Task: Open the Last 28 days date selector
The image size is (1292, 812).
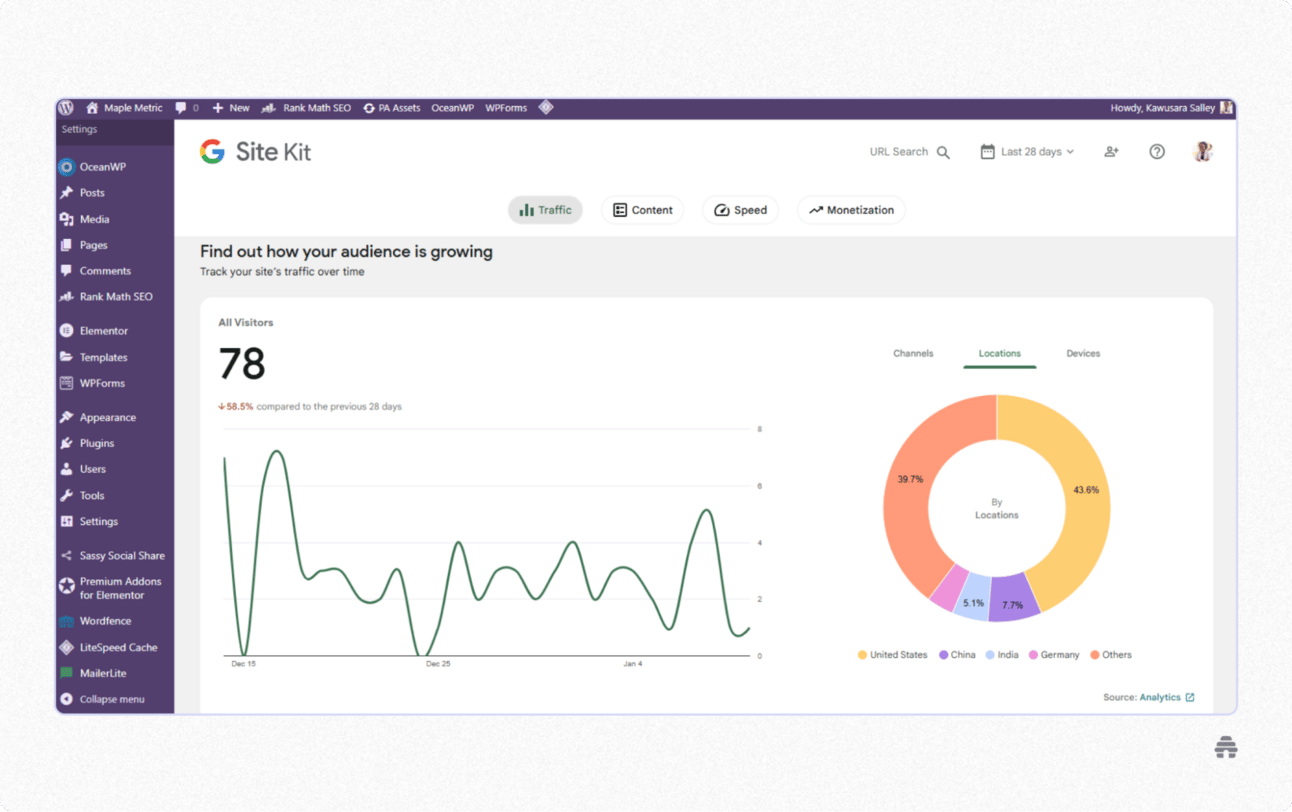Action: click(x=1026, y=151)
